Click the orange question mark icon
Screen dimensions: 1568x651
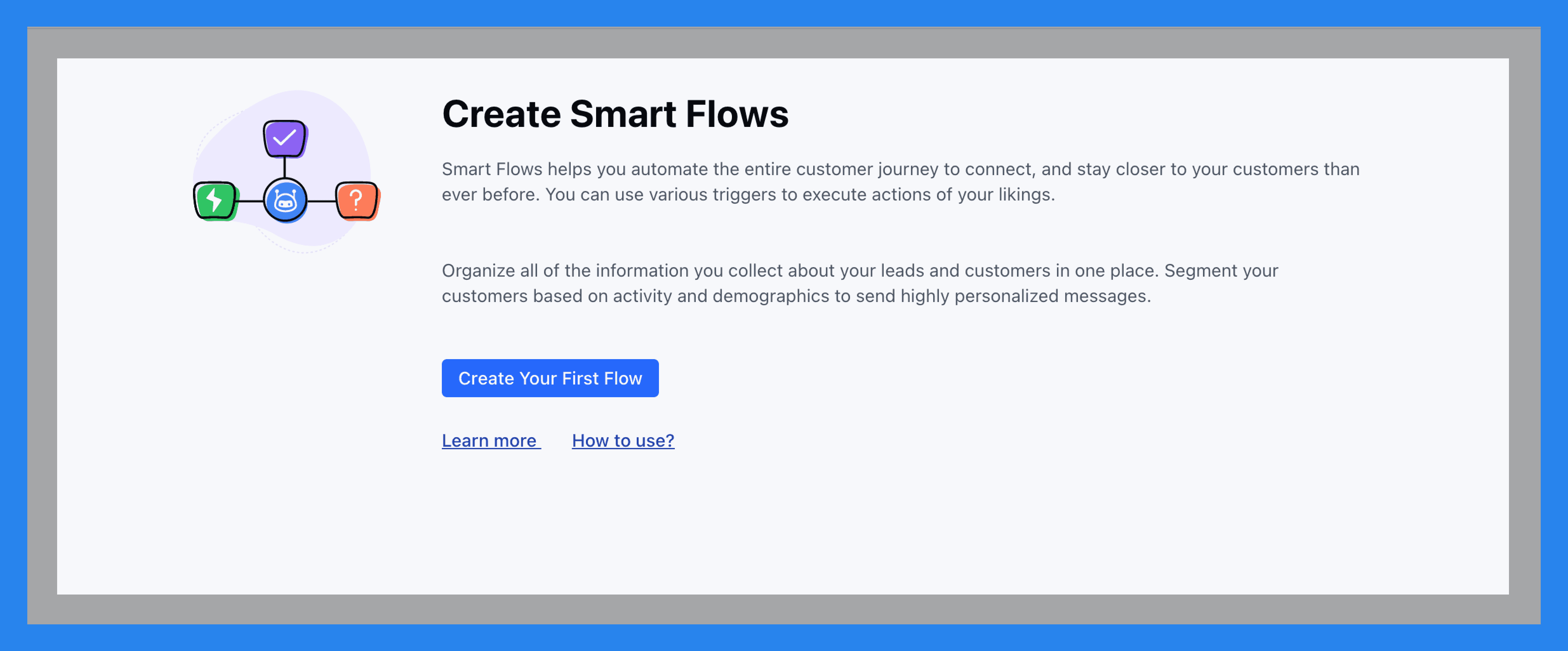(x=357, y=198)
